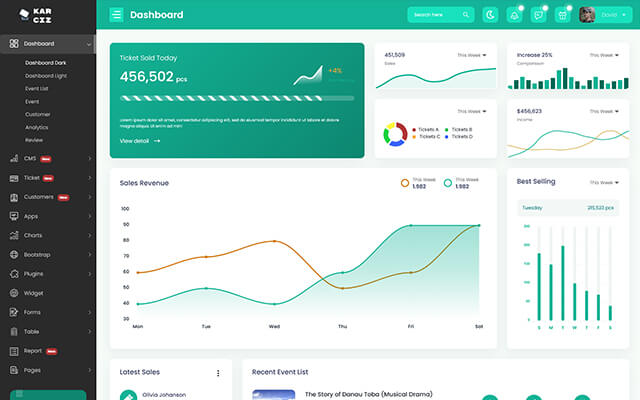Open notifications bell icon in header
This screenshot has width=640, height=400.
pyautogui.click(x=514, y=15)
